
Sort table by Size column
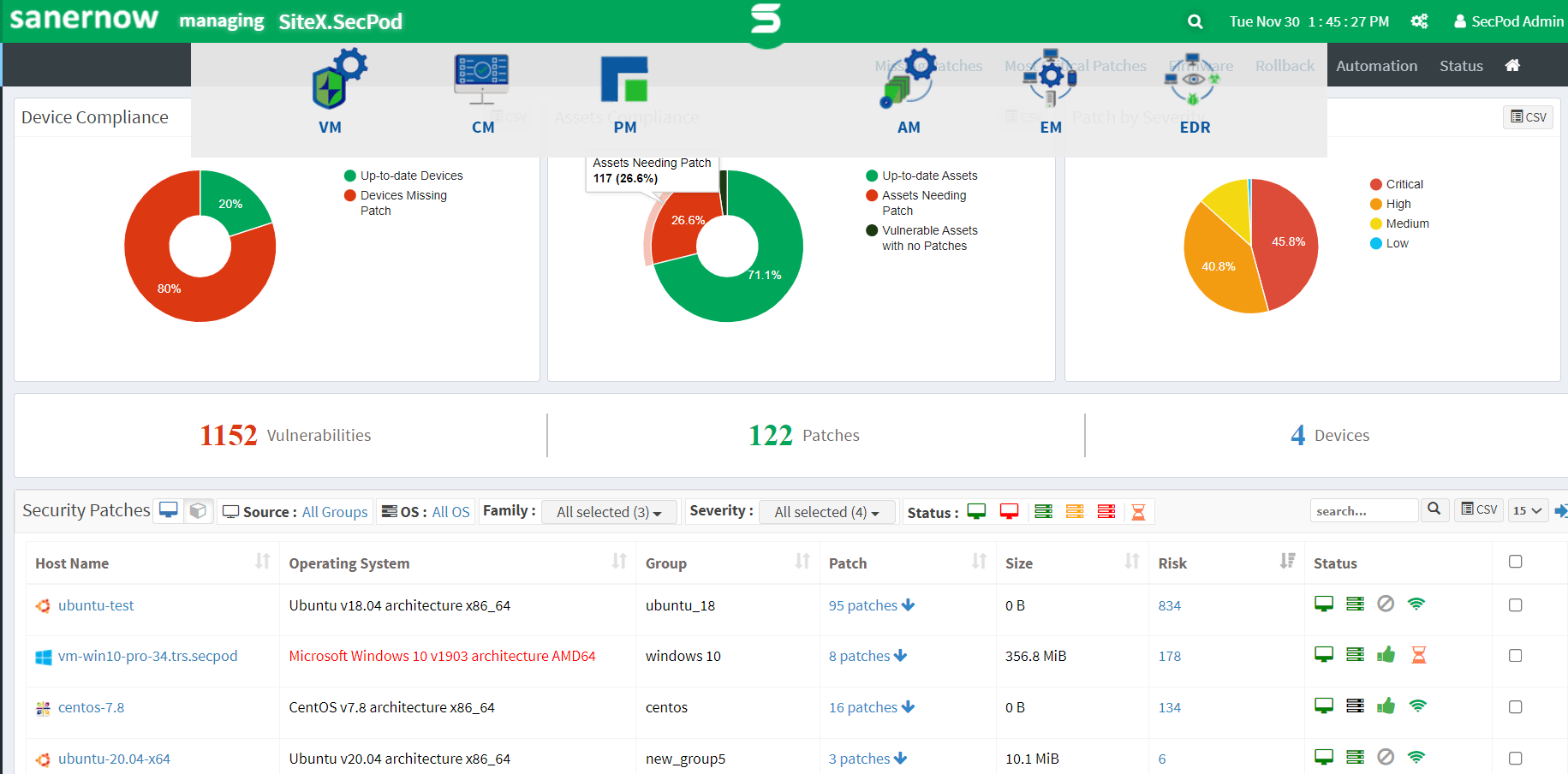click(x=1131, y=561)
